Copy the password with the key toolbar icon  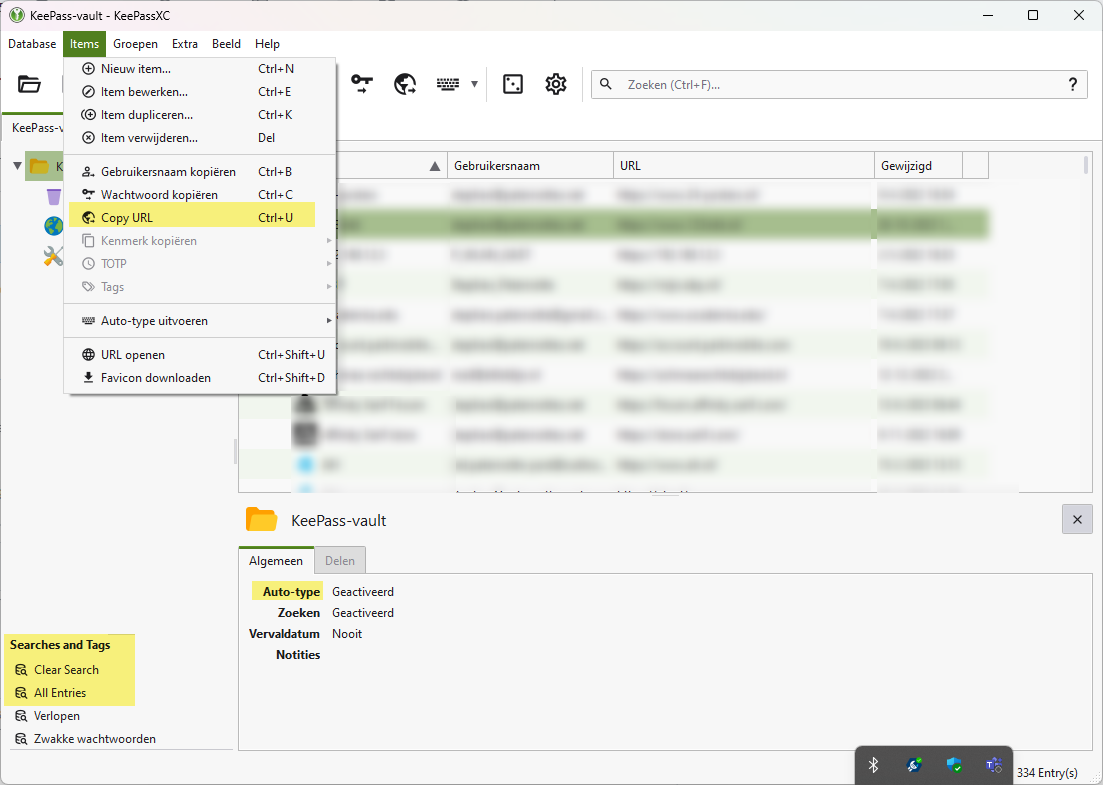point(363,84)
